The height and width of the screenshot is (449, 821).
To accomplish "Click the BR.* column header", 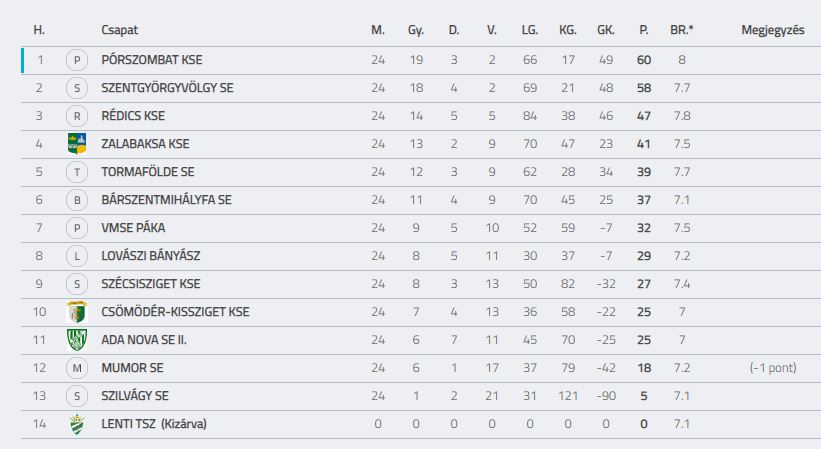I will click(x=682, y=30).
